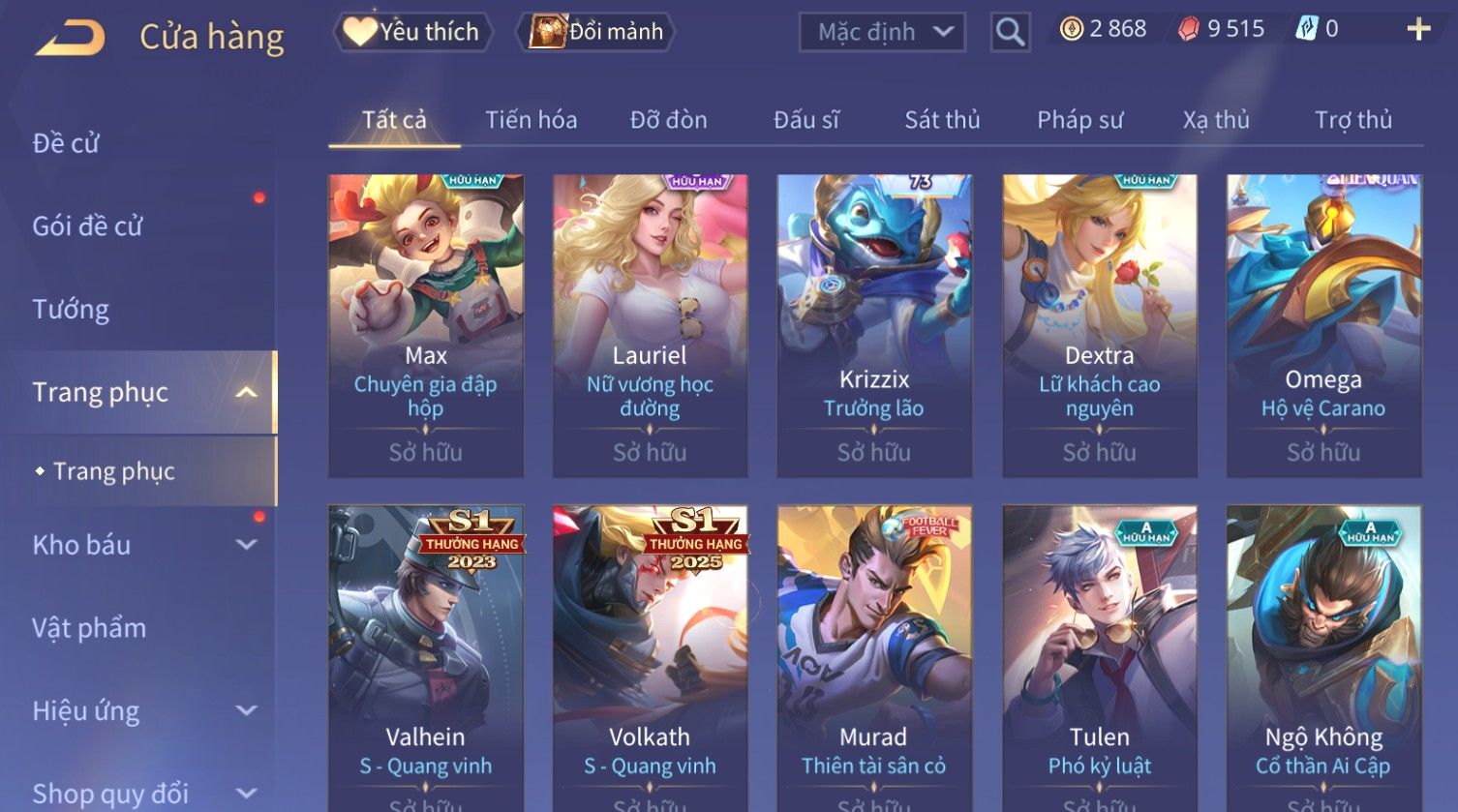
Task: Select Max Chuyên gia đập hộp skin
Action: coord(426,325)
